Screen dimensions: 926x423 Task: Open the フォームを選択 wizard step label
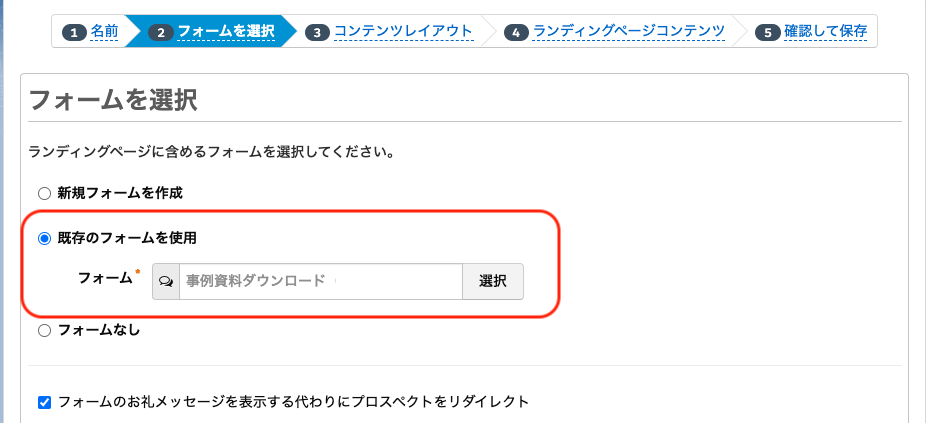pos(226,31)
